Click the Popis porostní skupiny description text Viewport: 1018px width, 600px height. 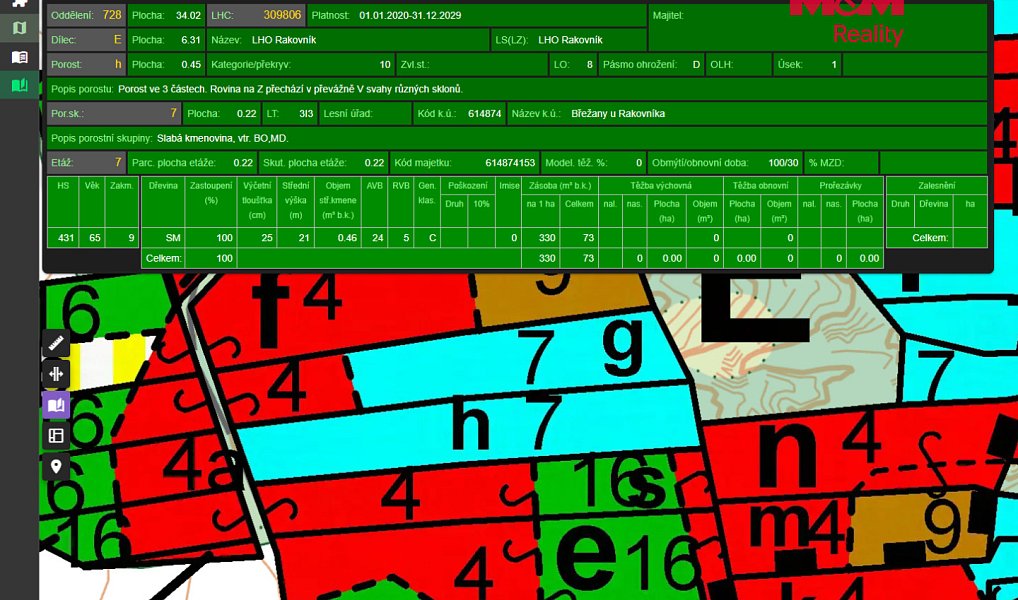[223, 138]
